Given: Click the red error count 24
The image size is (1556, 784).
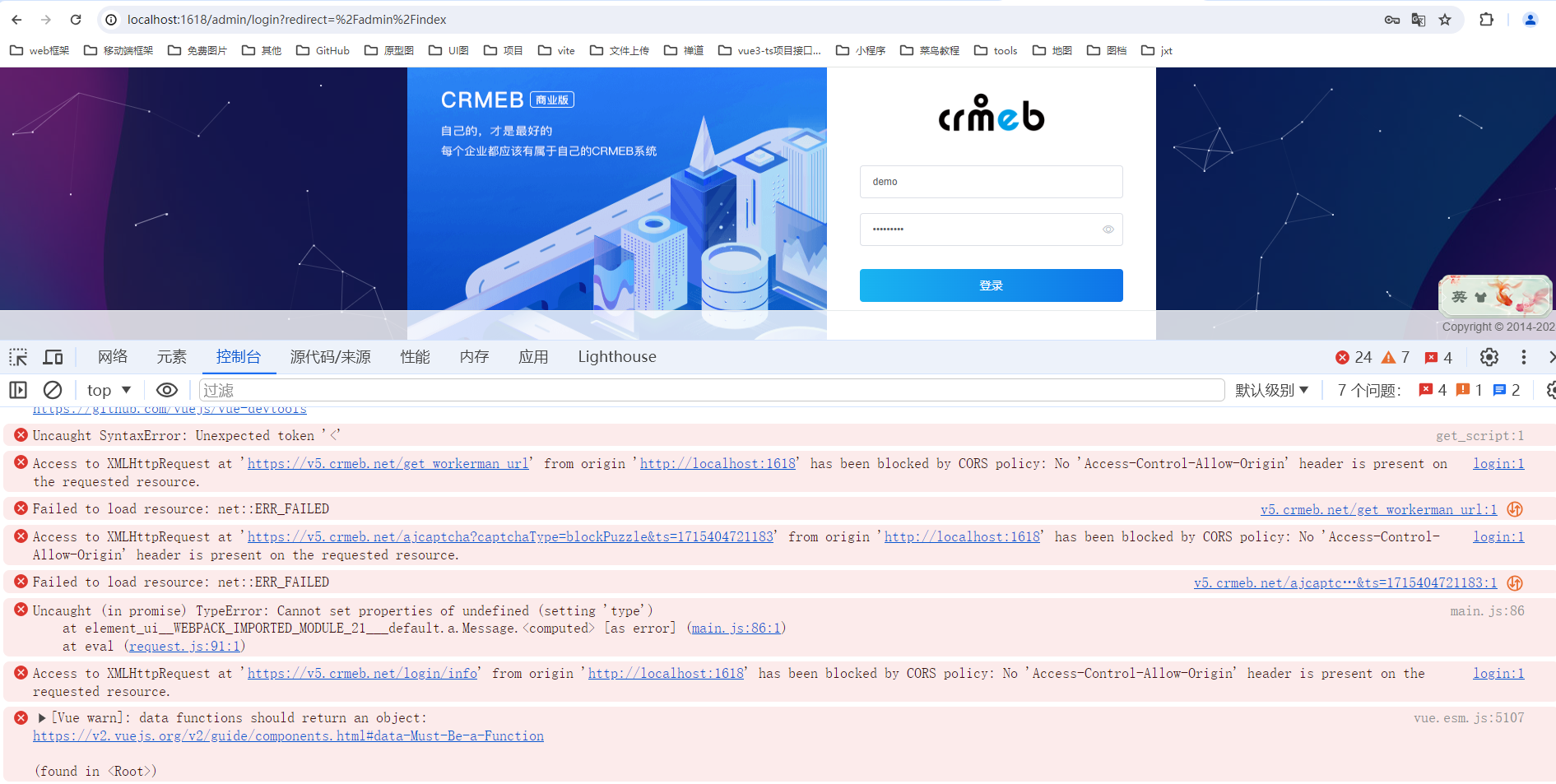Looking at the screenshot, I should (1354, 357).
